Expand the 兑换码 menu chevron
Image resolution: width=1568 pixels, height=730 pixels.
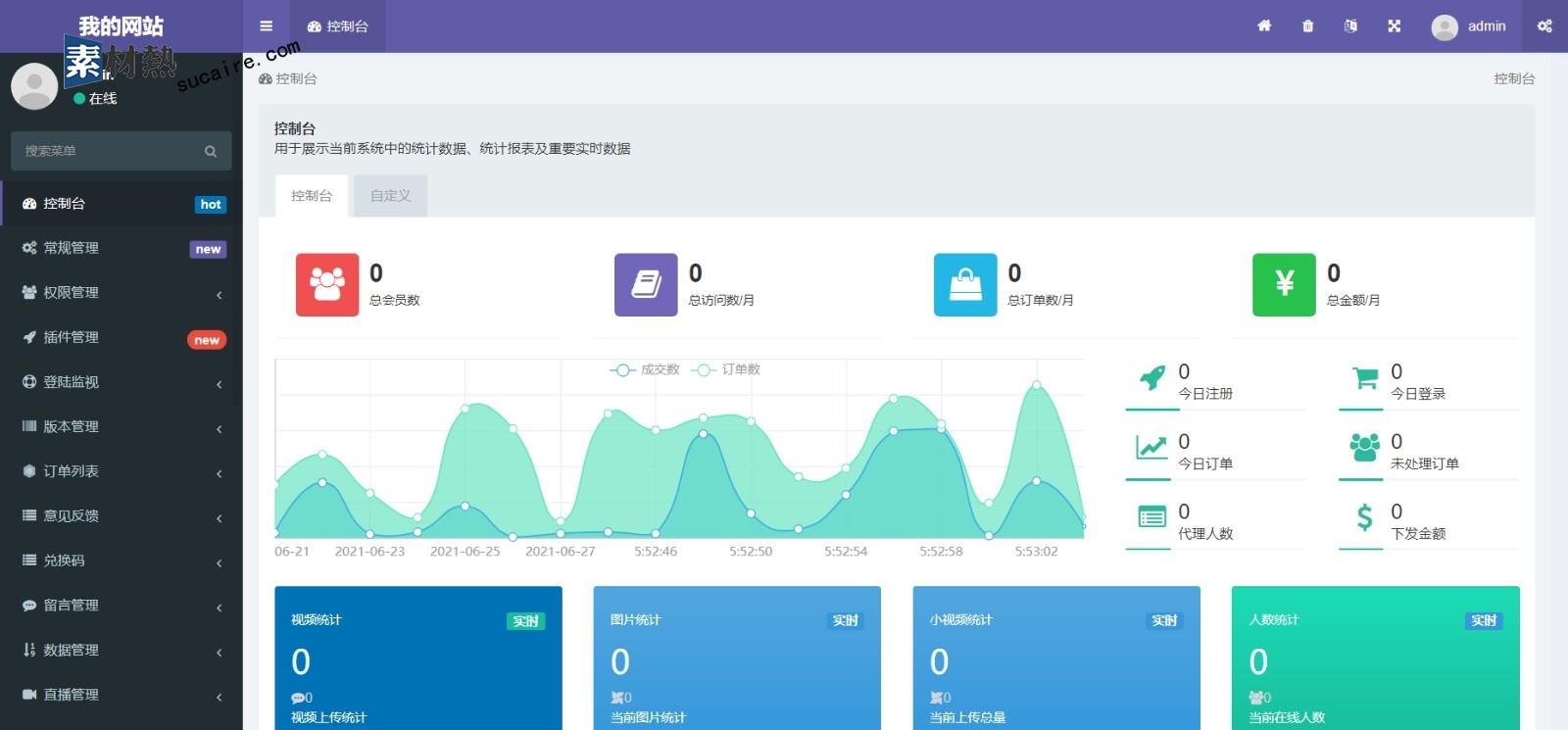click(x=220, y=562)
